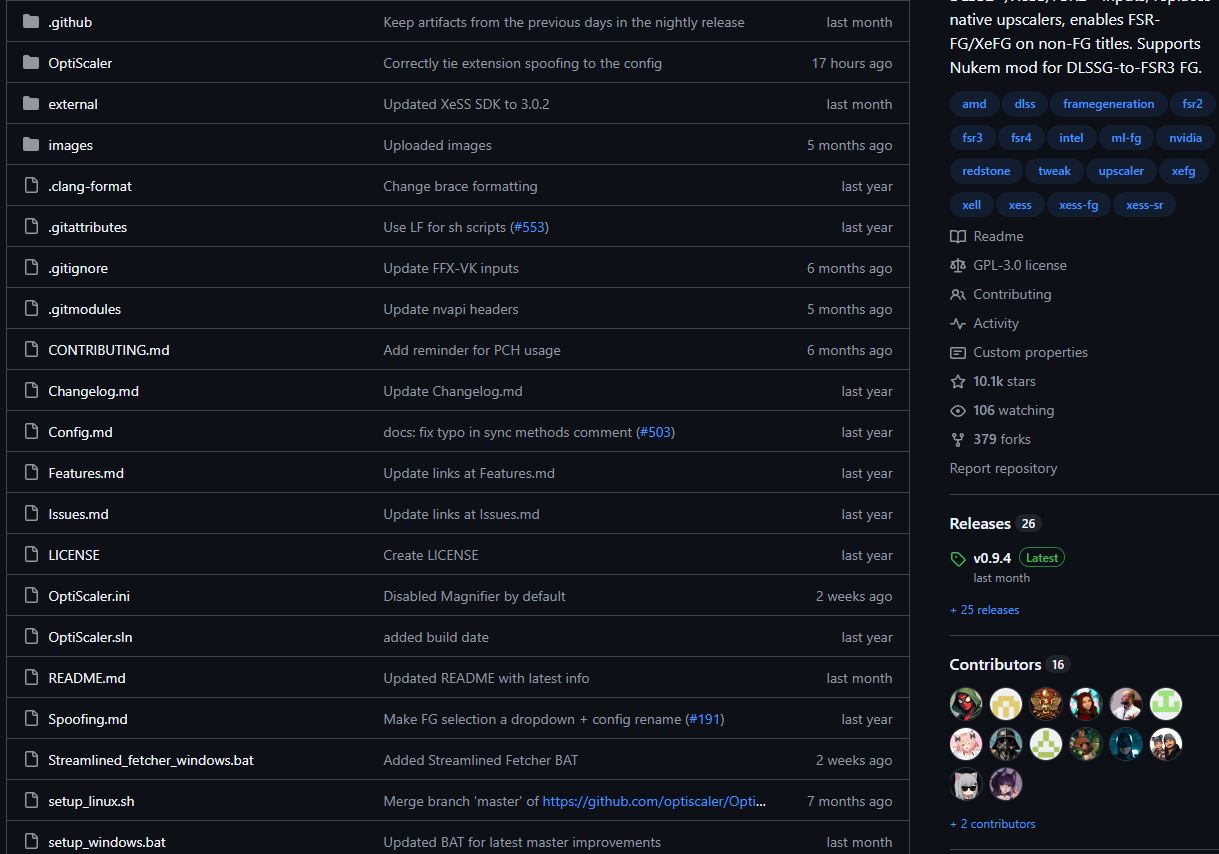The height and width of the screenshot is (854, 1219).
Task: Open Streamlined_fetcher_windows.bat file
Action: (151, 760)
